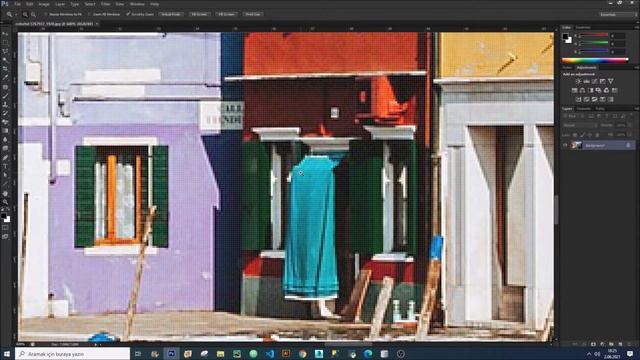The width and height of the screenshot is (640, 360).
Task: Enable Resize Windows to Fit checkbox
Action: (x=45, y=15)
